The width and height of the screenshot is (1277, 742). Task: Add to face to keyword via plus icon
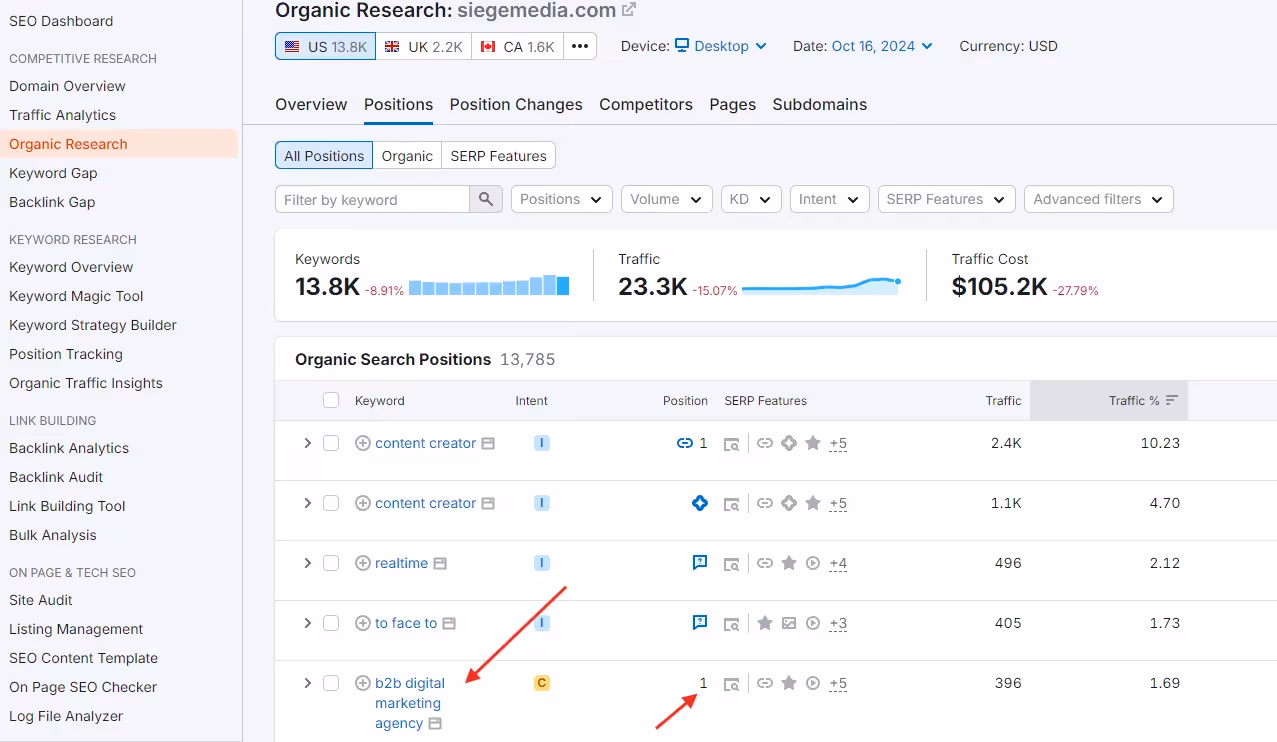pyautogui.click(x=363, y=623)
